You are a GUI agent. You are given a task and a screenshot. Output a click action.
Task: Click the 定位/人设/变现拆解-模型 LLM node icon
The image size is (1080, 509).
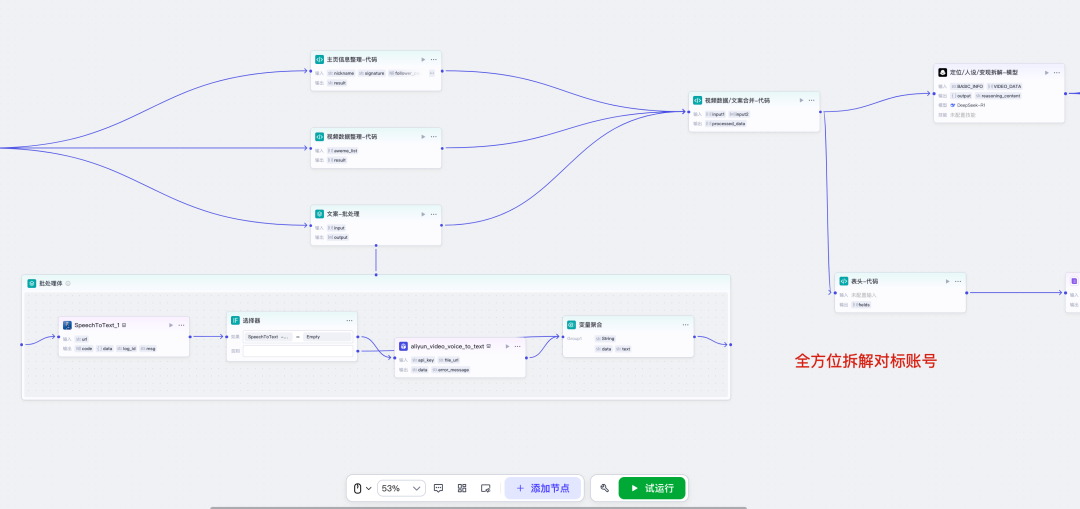tap(943, 72)
